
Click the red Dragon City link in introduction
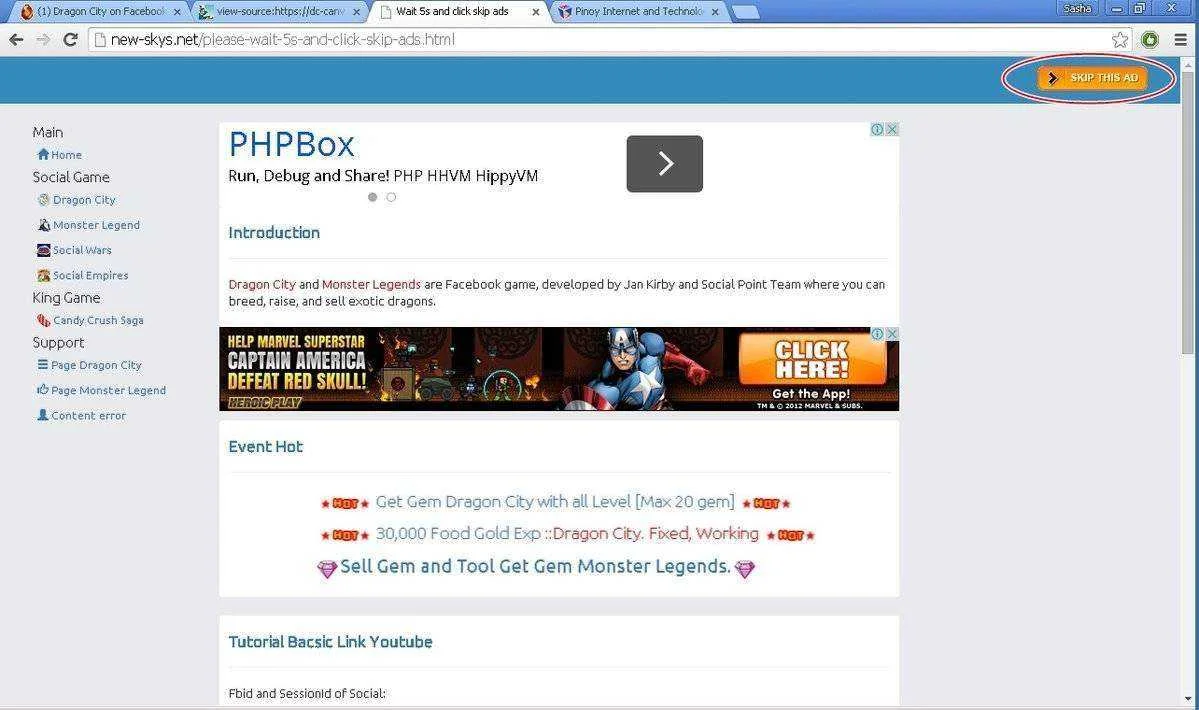[262, 284]
